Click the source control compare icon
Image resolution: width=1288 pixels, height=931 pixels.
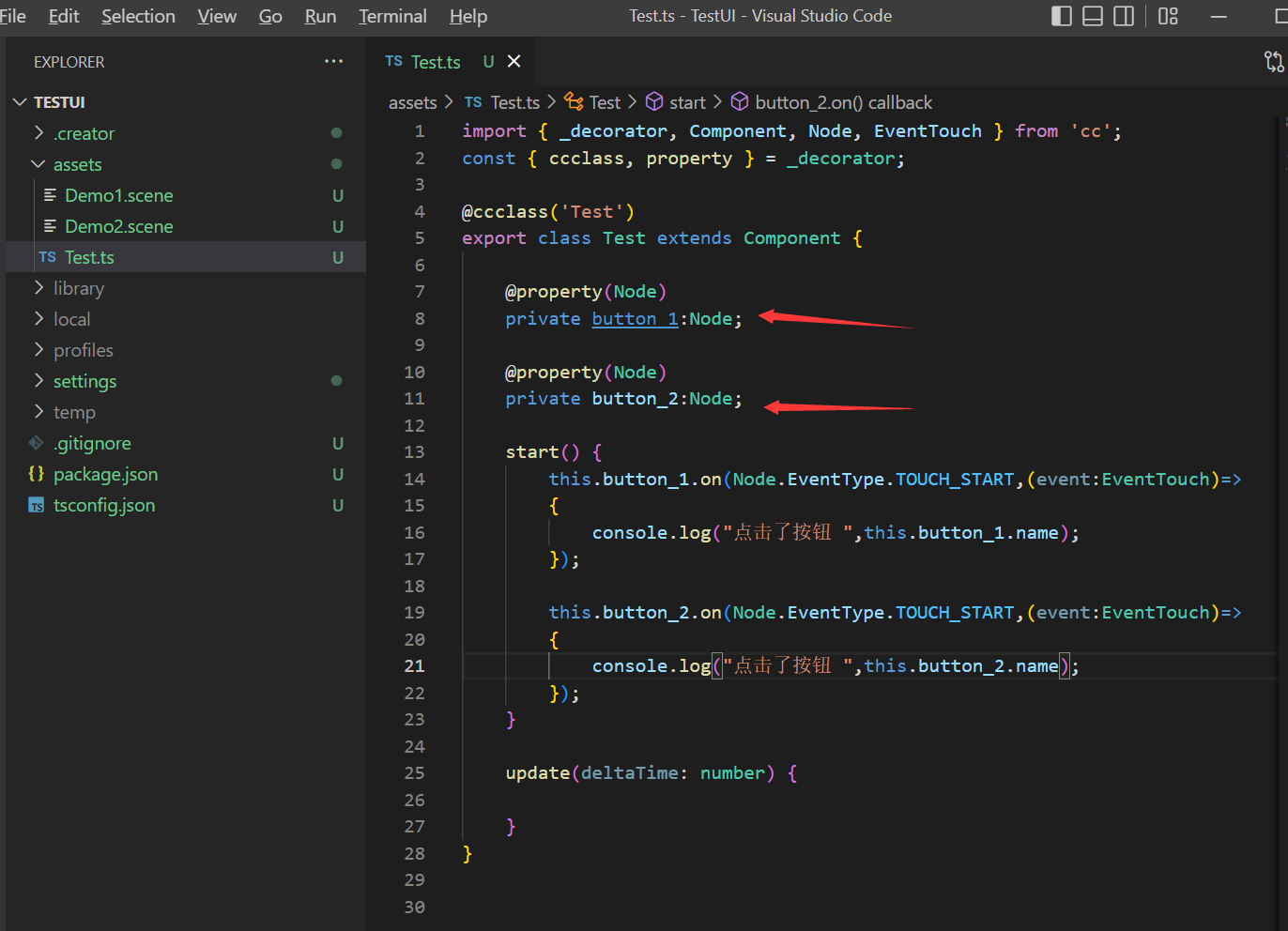1273,62
